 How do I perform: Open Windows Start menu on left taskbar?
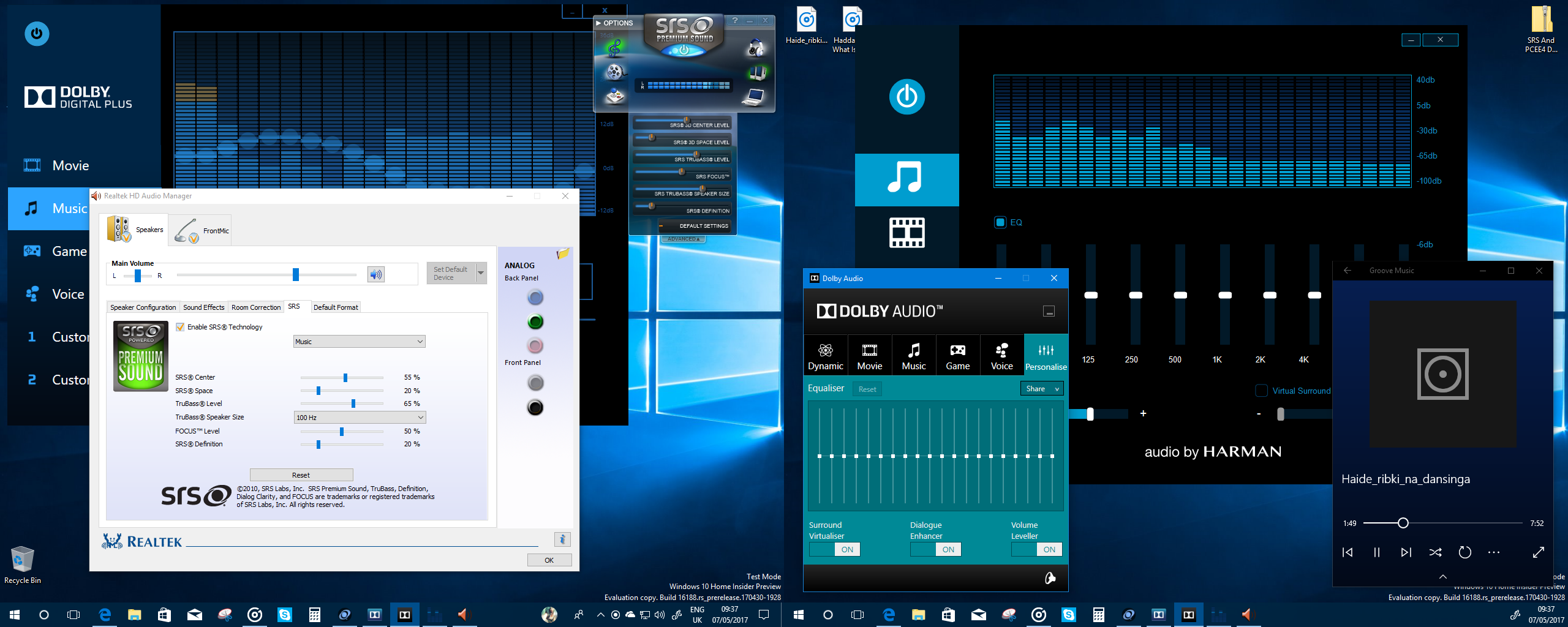(15, 615)
